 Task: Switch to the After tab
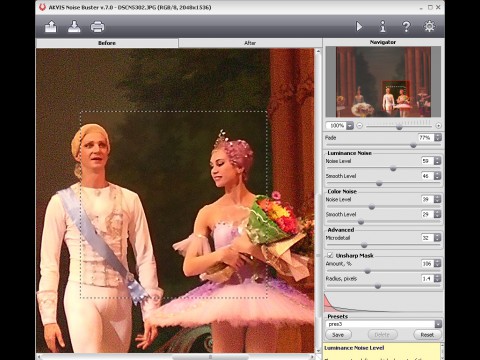250,43
